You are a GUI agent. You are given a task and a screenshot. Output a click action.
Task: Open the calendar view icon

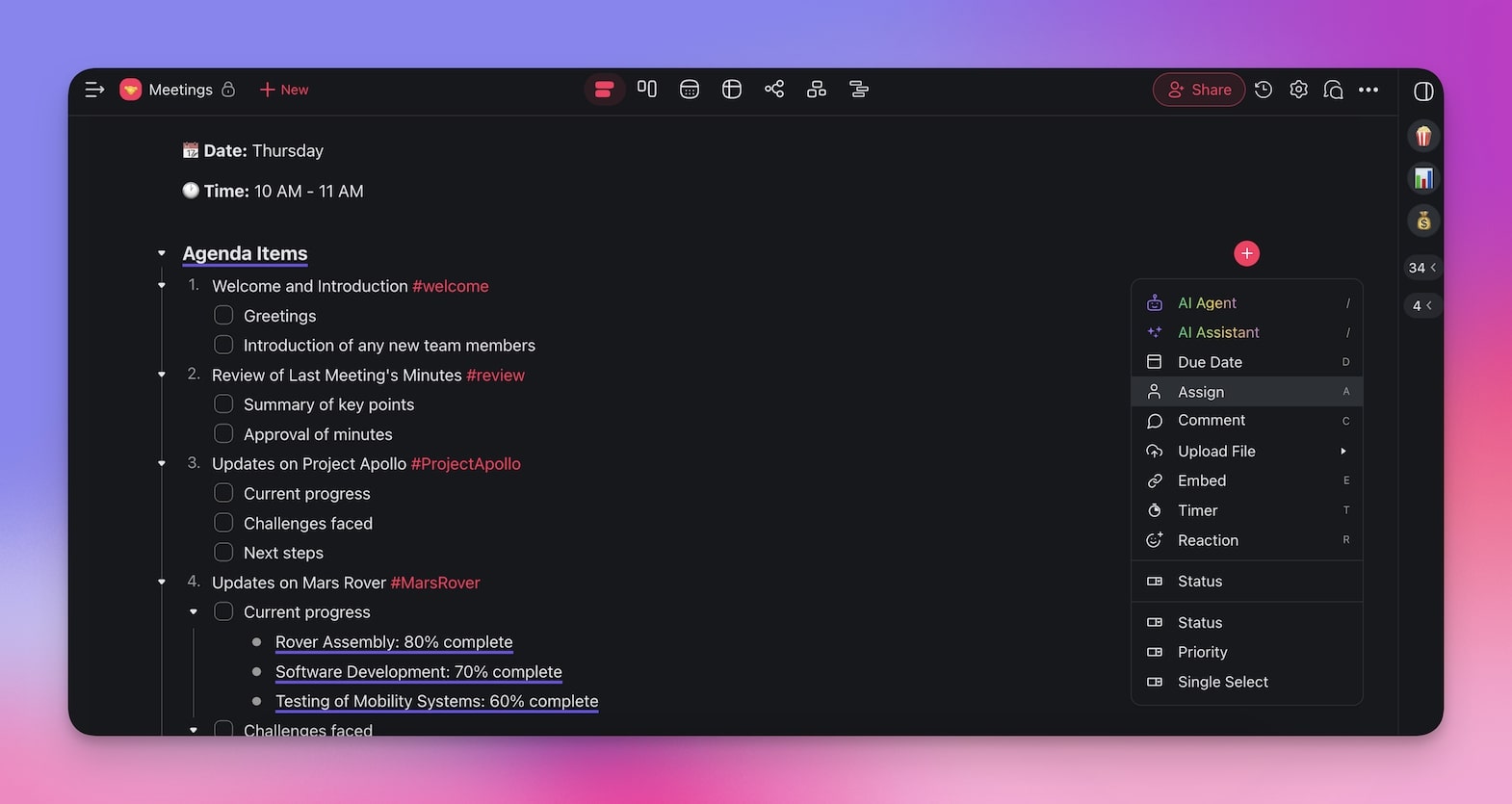coord(690,90)
